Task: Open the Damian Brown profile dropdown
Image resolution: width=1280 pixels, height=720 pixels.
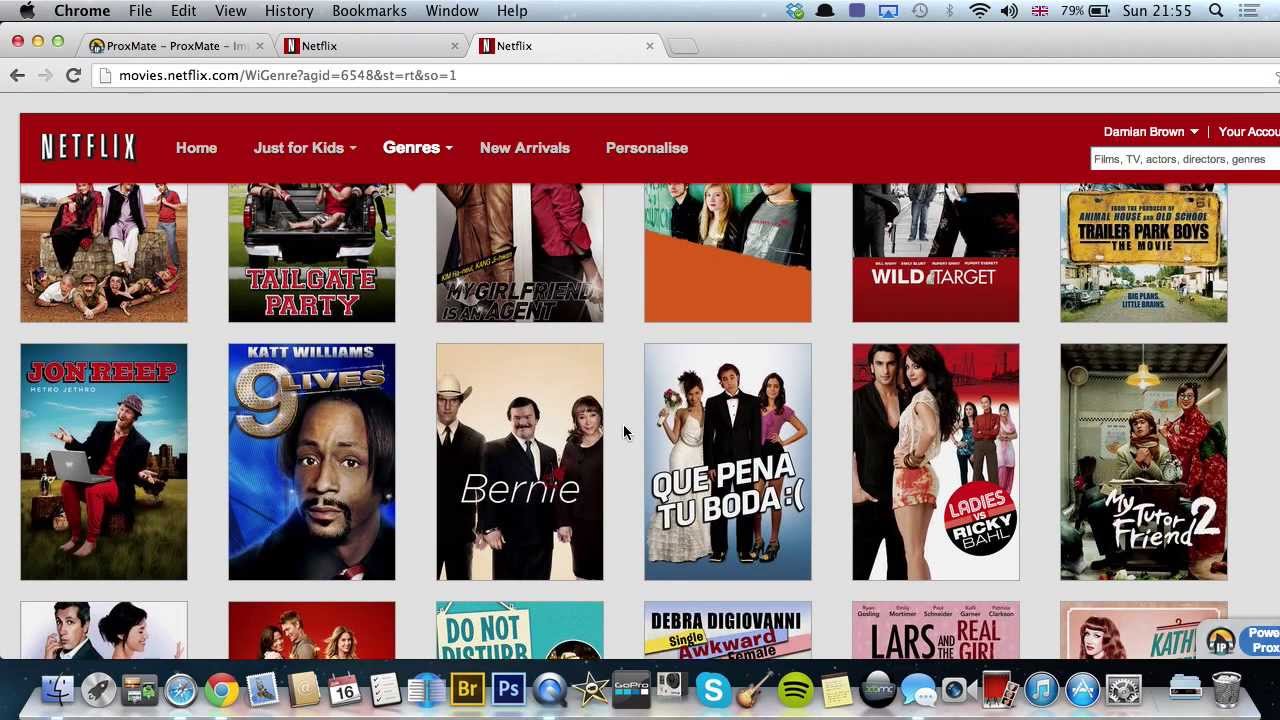Action: pos(1150,131)
